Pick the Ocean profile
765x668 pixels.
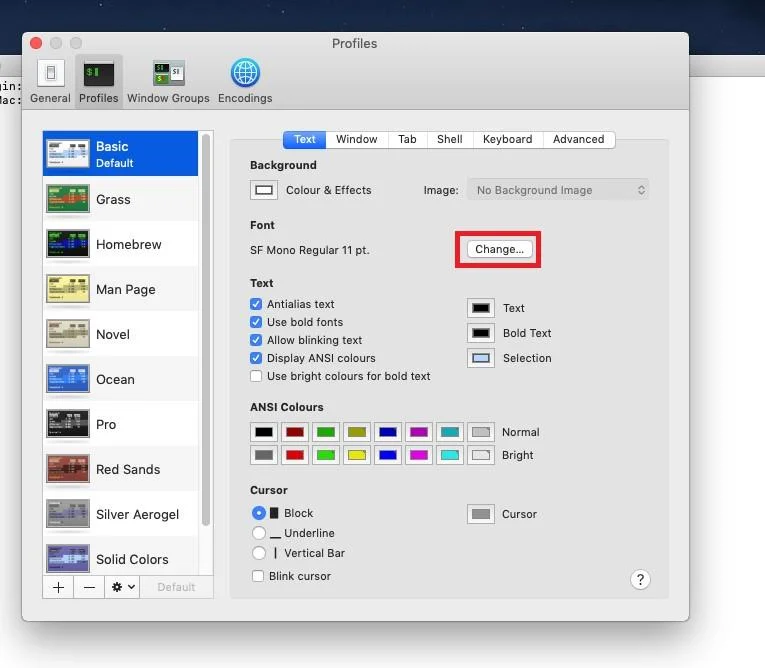[x=121, y=379]
